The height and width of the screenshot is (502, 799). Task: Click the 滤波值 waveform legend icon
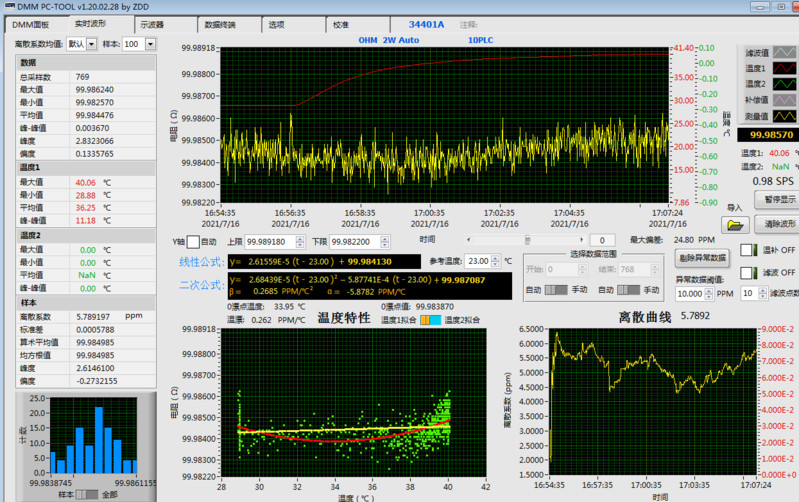pos(785,53)
